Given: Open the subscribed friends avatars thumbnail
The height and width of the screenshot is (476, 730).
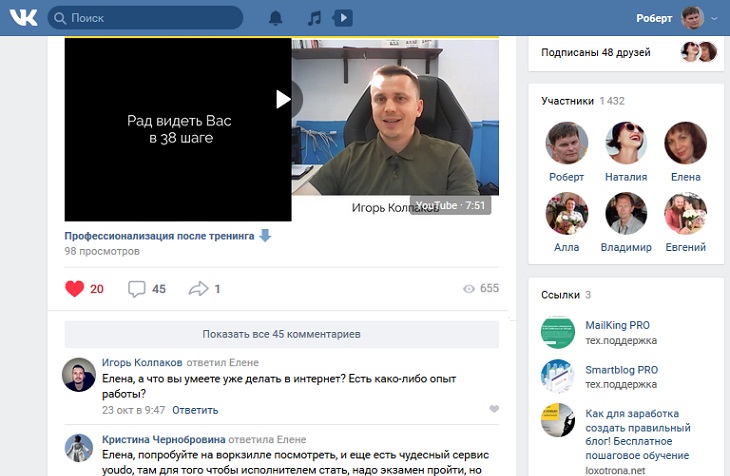Looking at the screenshot, I should (x=699, y=52).
